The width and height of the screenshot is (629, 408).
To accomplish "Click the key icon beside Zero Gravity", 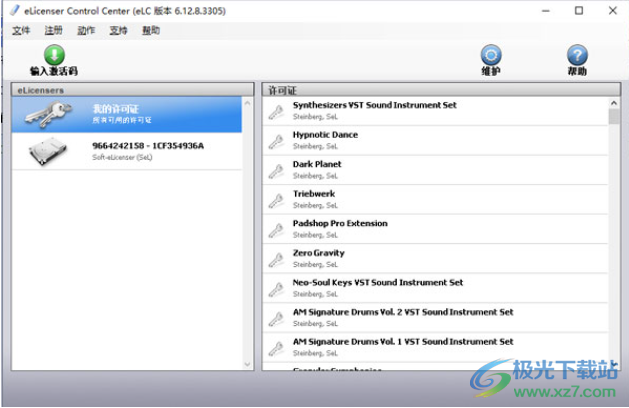I will pyautogui.click(x=276, y=260).
